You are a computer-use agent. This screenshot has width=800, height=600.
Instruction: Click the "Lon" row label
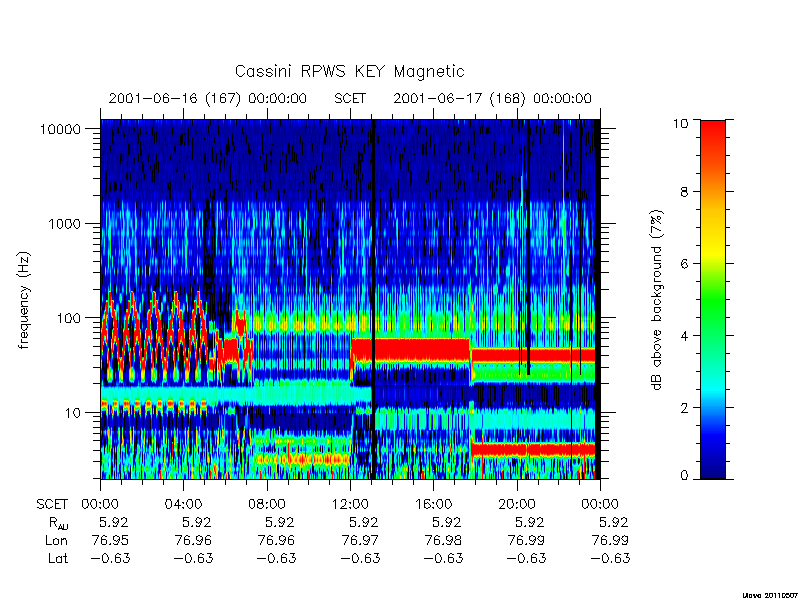click(56, 540)
